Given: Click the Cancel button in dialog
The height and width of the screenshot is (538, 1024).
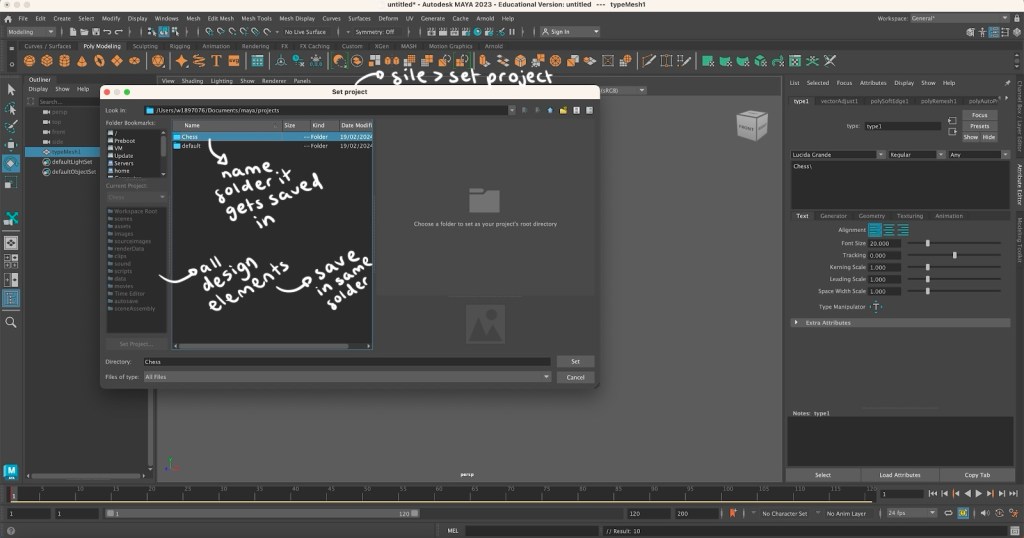Looking at the screenshot, I should tap(575, 377).
